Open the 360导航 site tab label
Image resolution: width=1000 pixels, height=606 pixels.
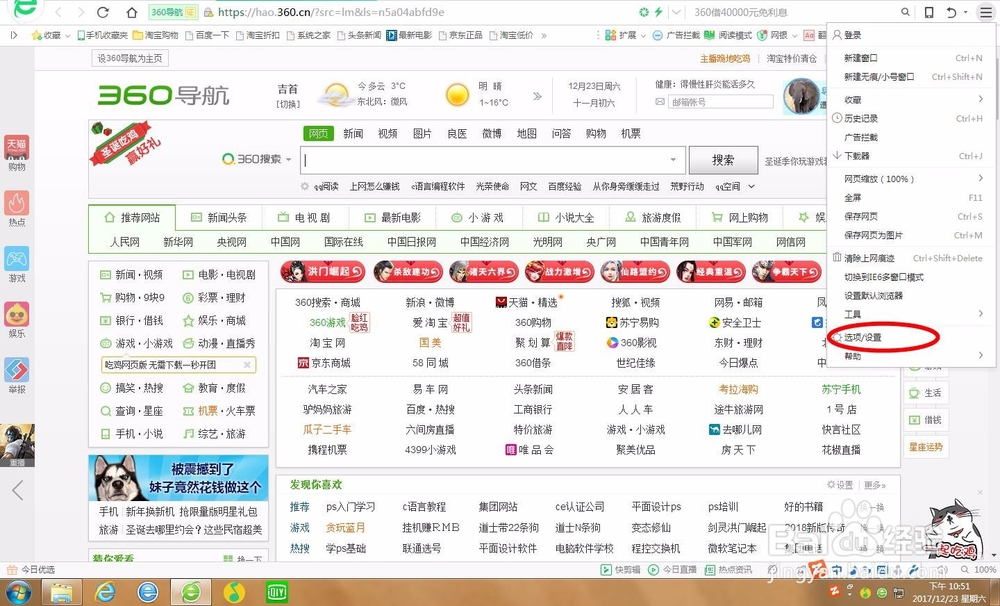[x=172, y=12]
